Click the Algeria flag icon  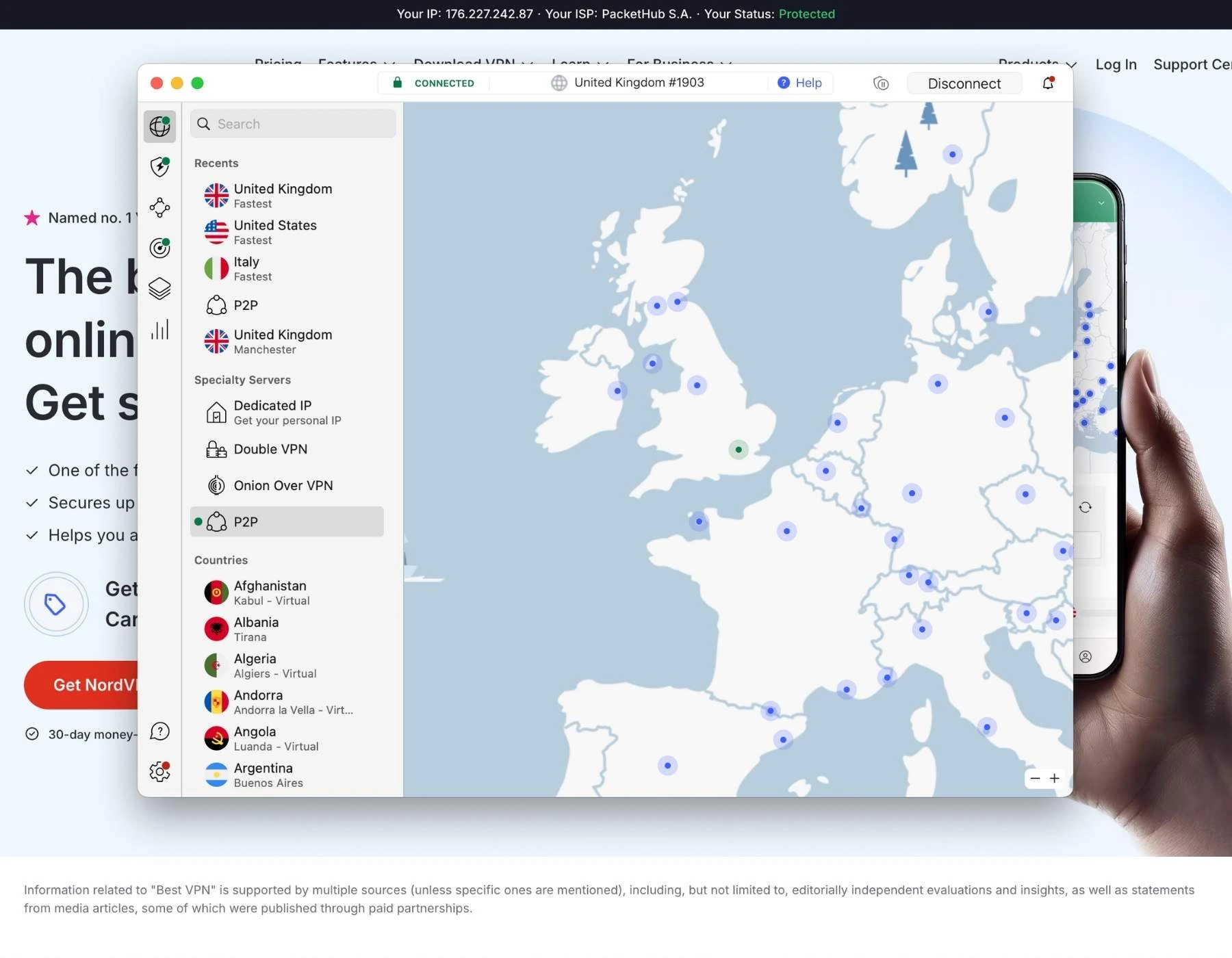216,665
